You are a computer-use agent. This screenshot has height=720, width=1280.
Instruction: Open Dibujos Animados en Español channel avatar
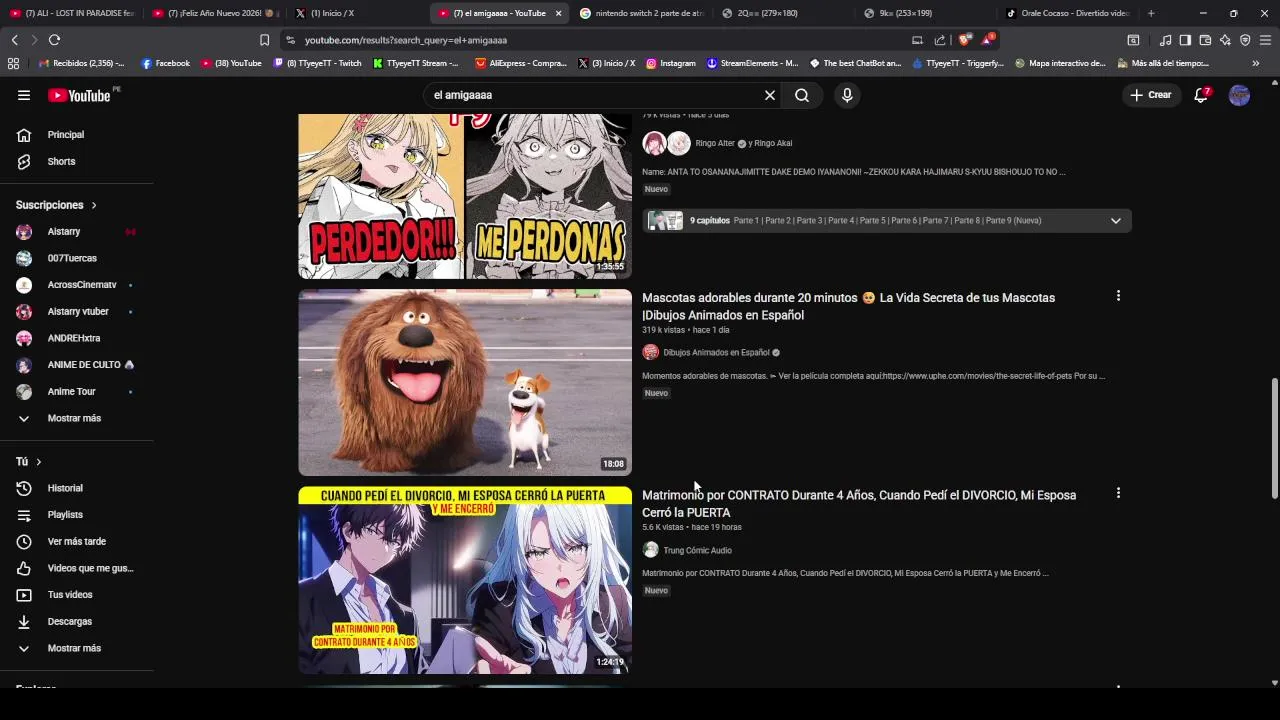pos(651,352)
